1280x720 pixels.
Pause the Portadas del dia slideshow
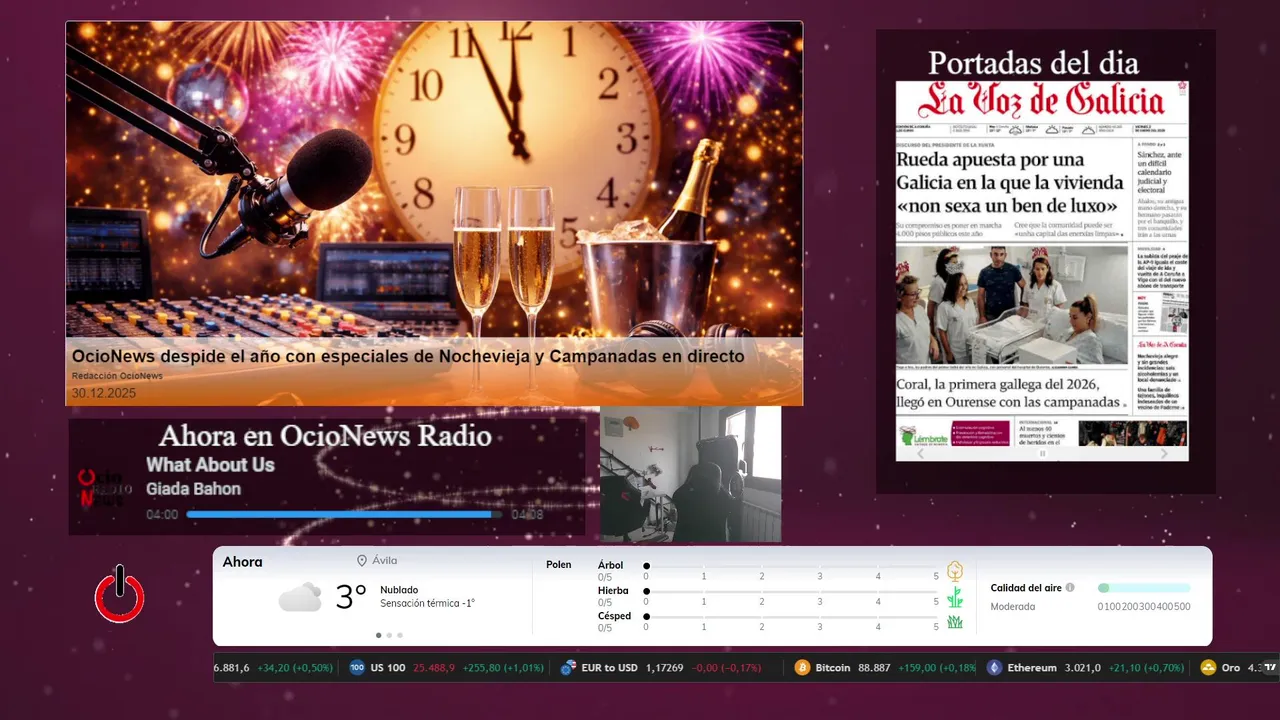1042,454
